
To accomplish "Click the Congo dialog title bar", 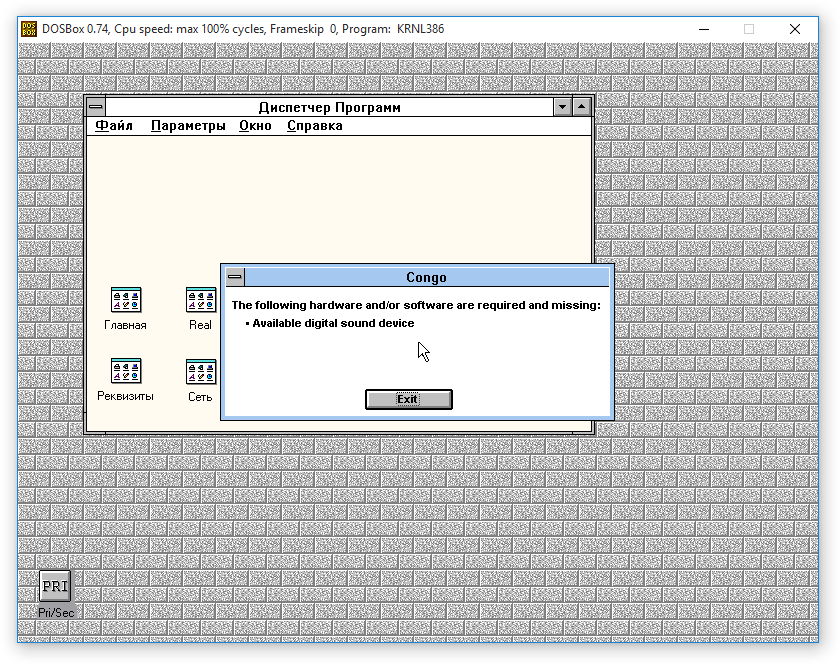I will point(426,277).
